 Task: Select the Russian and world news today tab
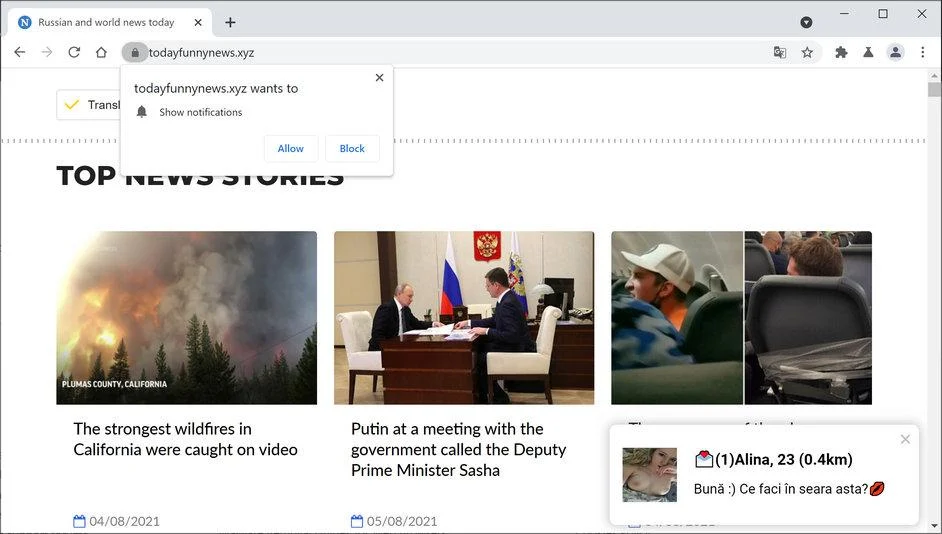point(110,22)
